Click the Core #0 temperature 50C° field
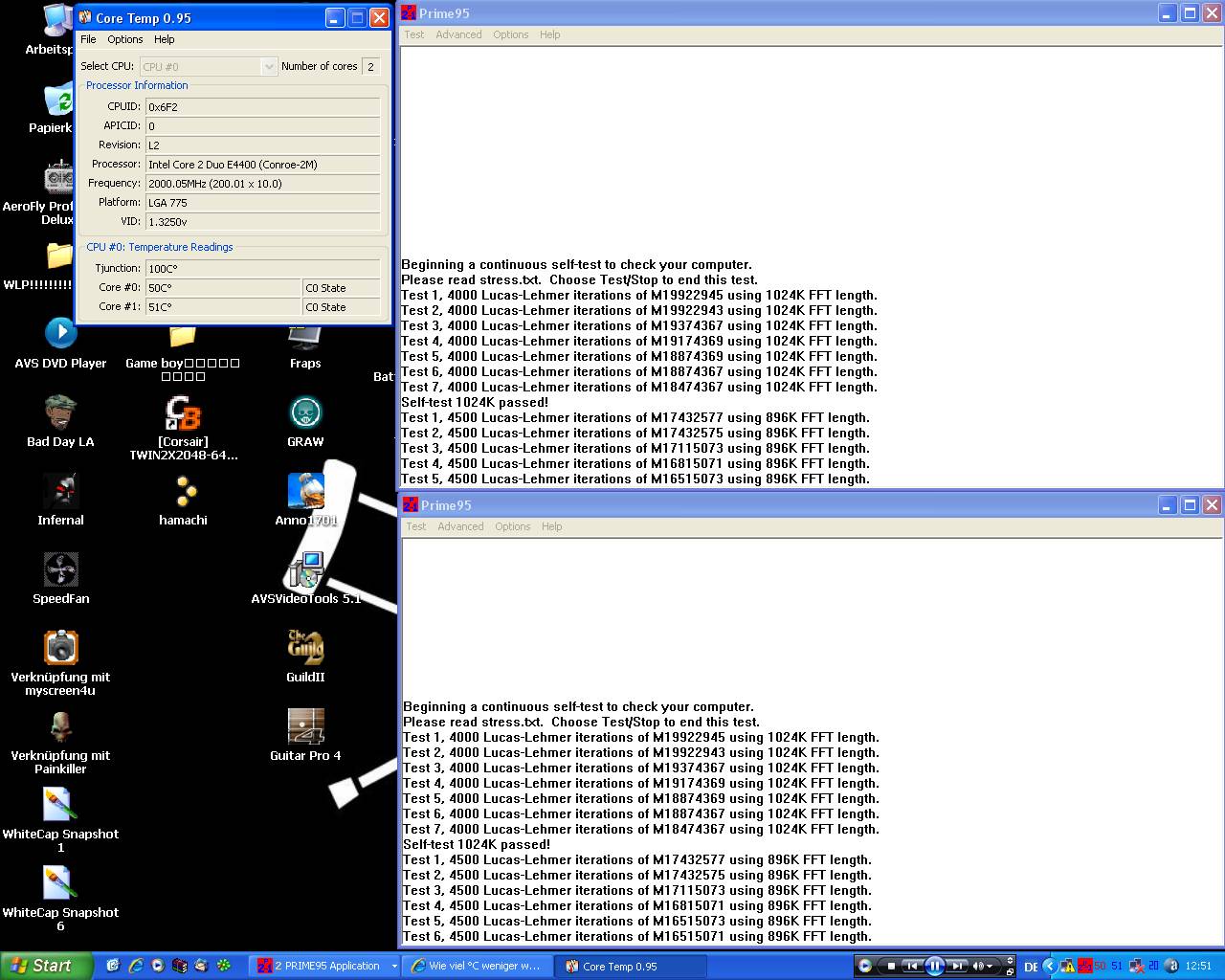Screen dimensions: 1225x980 (x=223, y=288)
